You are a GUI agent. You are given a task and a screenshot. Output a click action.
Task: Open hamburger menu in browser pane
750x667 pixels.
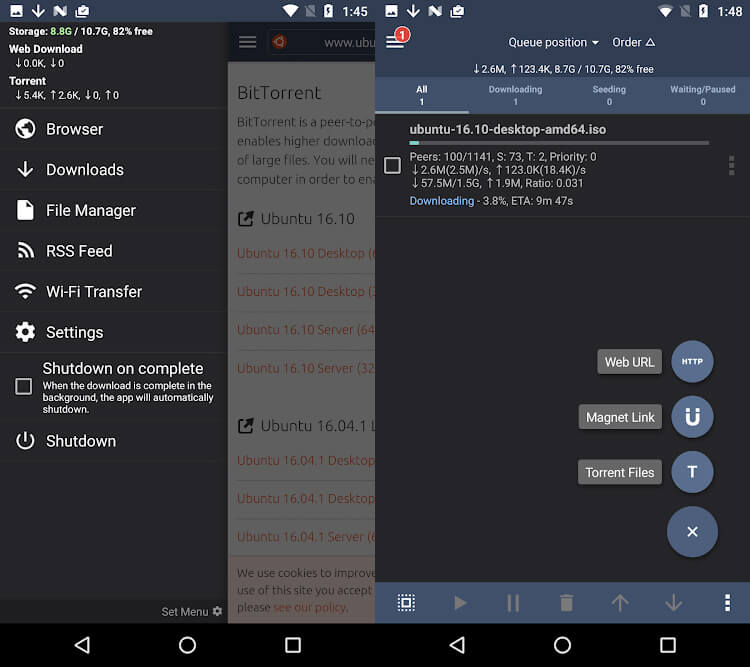247,42
